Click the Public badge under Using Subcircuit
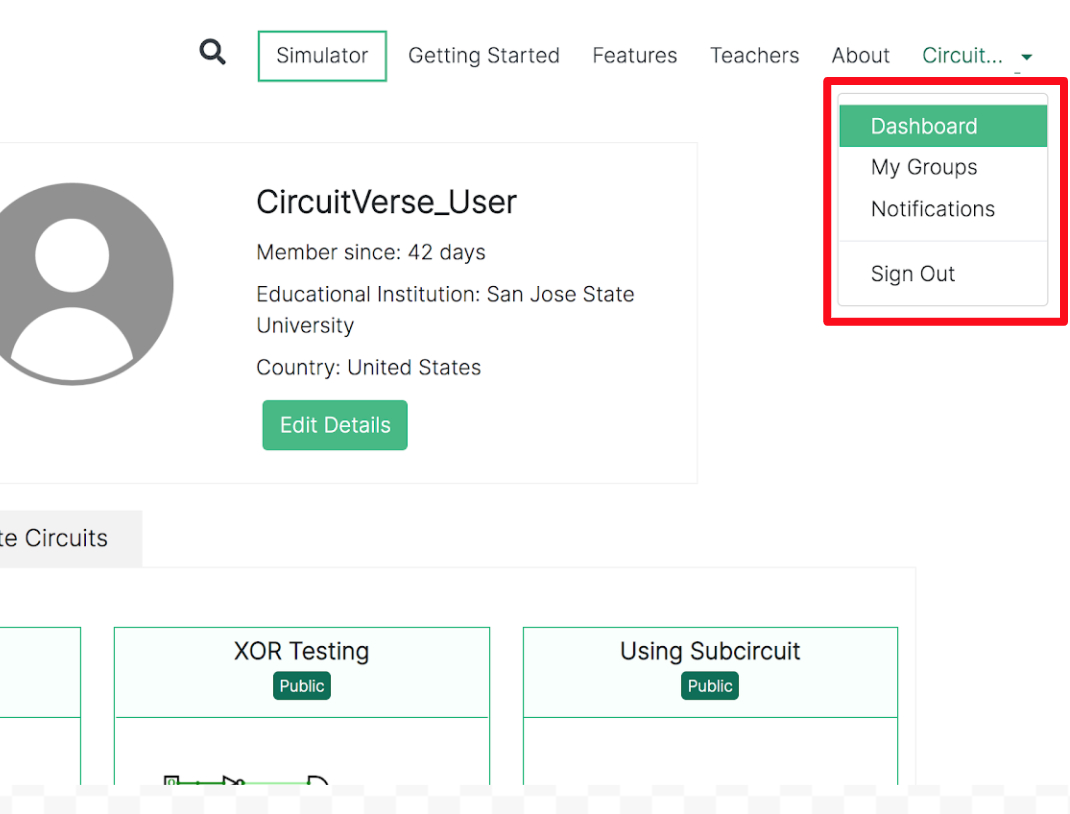Viewport: 1070px width, 814px height. pos(710,686)
